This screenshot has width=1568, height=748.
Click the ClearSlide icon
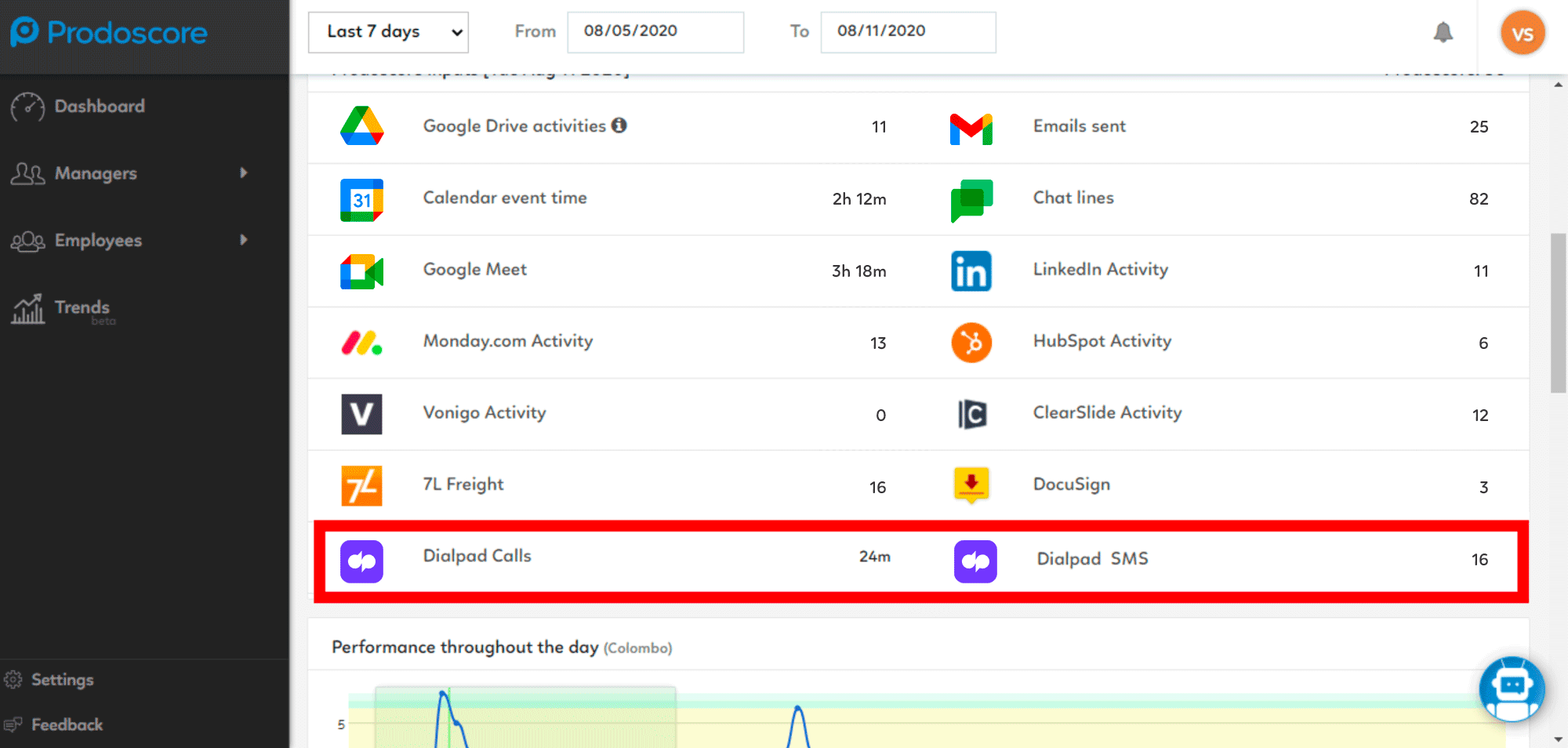[x=972, y=414]
